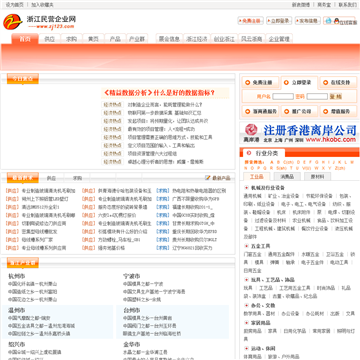Viewport: 360px width, 360px height.
Task: Click the 节能环保设备 subcategory link
Action: [x=319, y=196]
